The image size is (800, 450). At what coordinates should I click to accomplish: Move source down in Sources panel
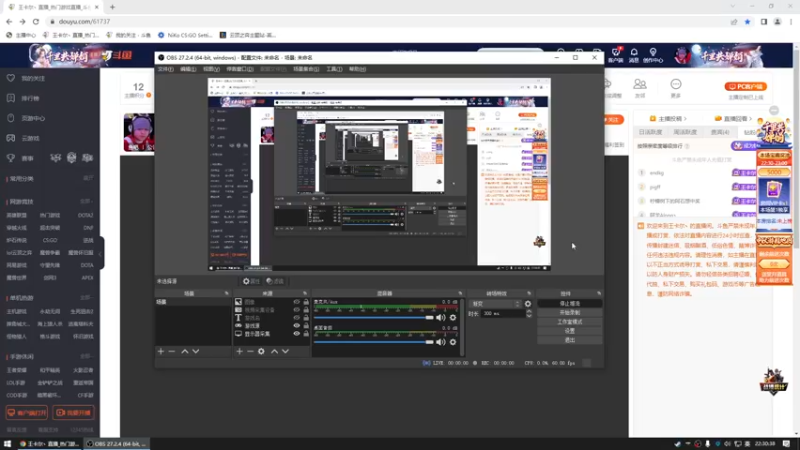point(285,352)
